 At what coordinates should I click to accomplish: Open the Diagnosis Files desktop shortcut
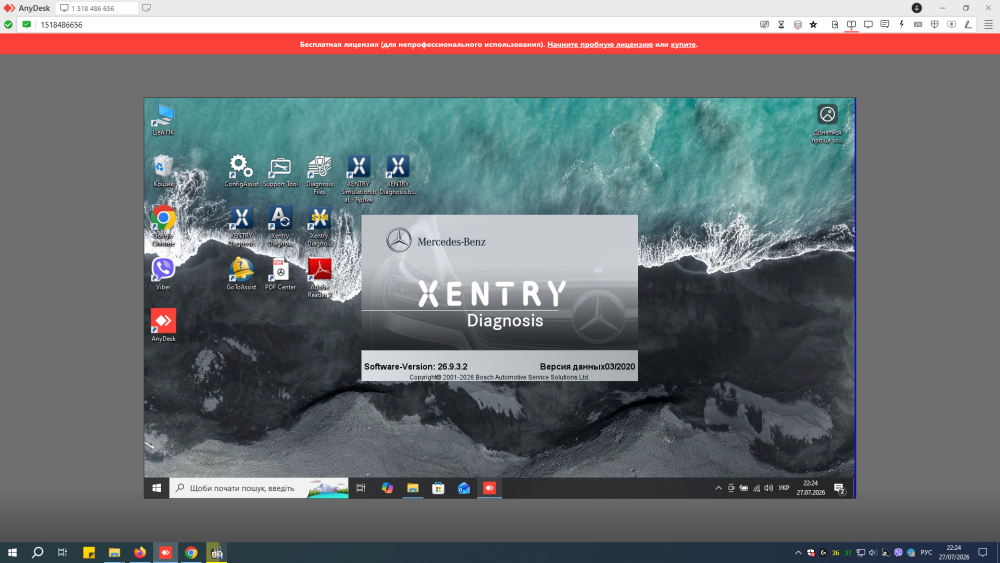[x=319, y=175]
